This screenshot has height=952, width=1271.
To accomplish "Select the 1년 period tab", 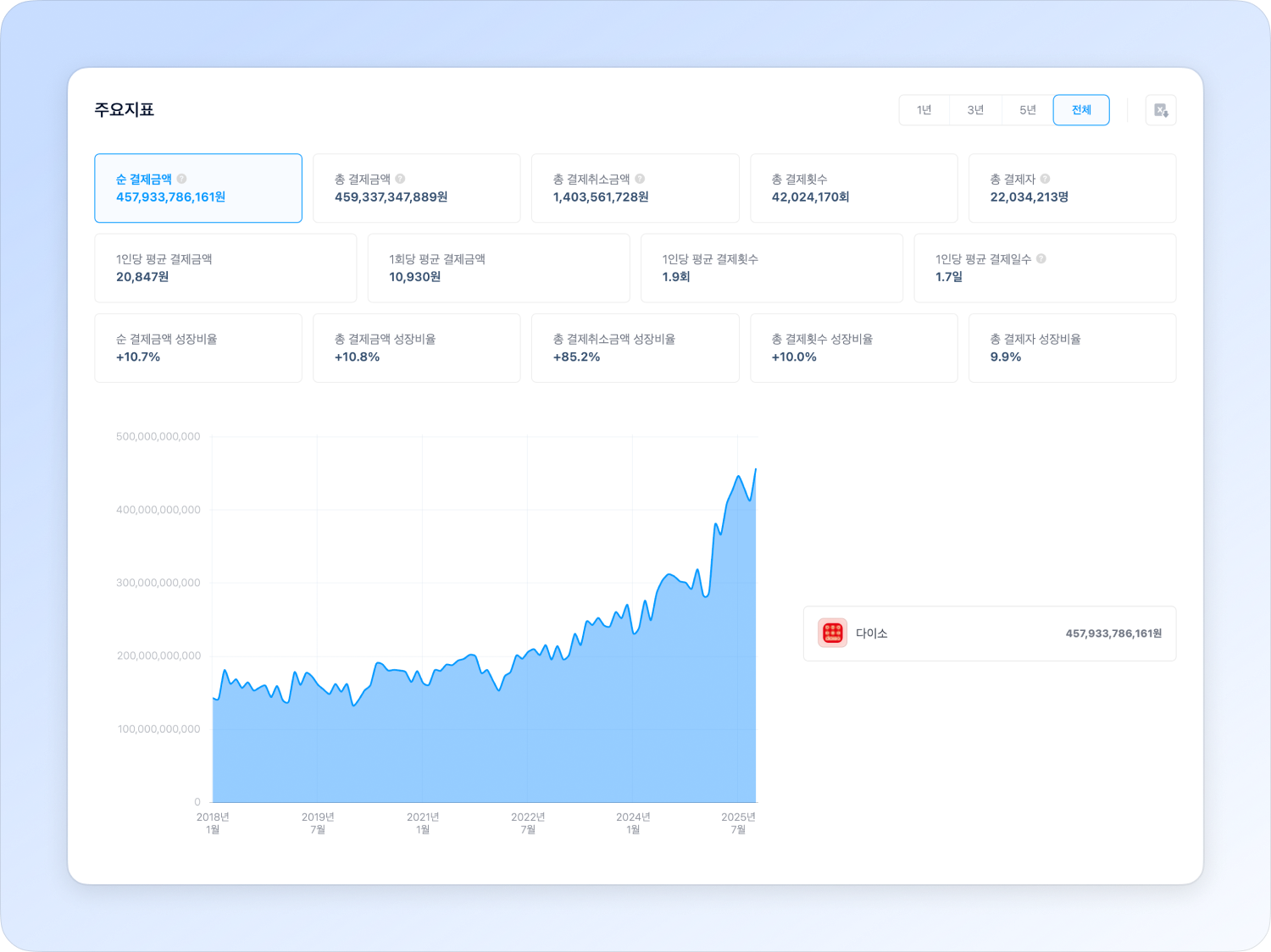I will point(924,110).
